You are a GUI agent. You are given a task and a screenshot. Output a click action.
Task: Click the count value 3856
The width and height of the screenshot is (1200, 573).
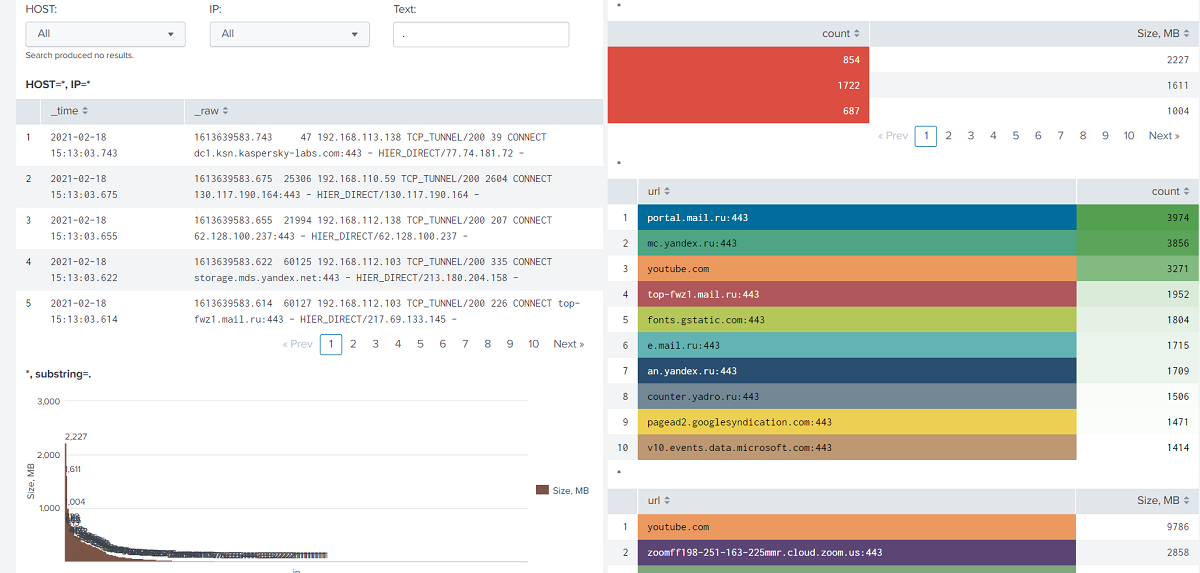[x=1177, y=243]
